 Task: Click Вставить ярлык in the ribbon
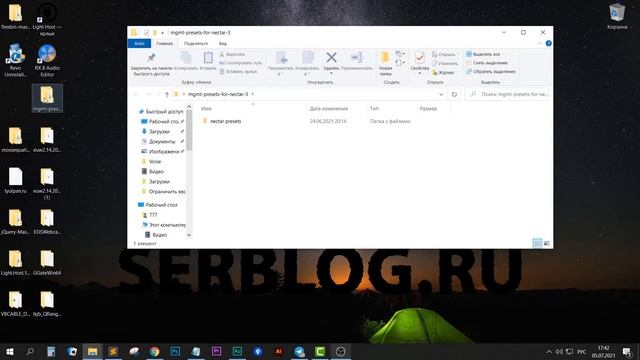coord(238,71)
